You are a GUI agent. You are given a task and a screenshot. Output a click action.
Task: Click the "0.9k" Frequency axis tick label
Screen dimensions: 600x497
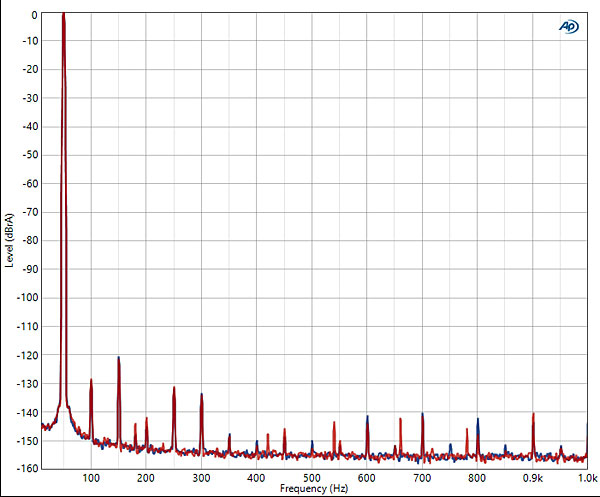click(533, 478)
